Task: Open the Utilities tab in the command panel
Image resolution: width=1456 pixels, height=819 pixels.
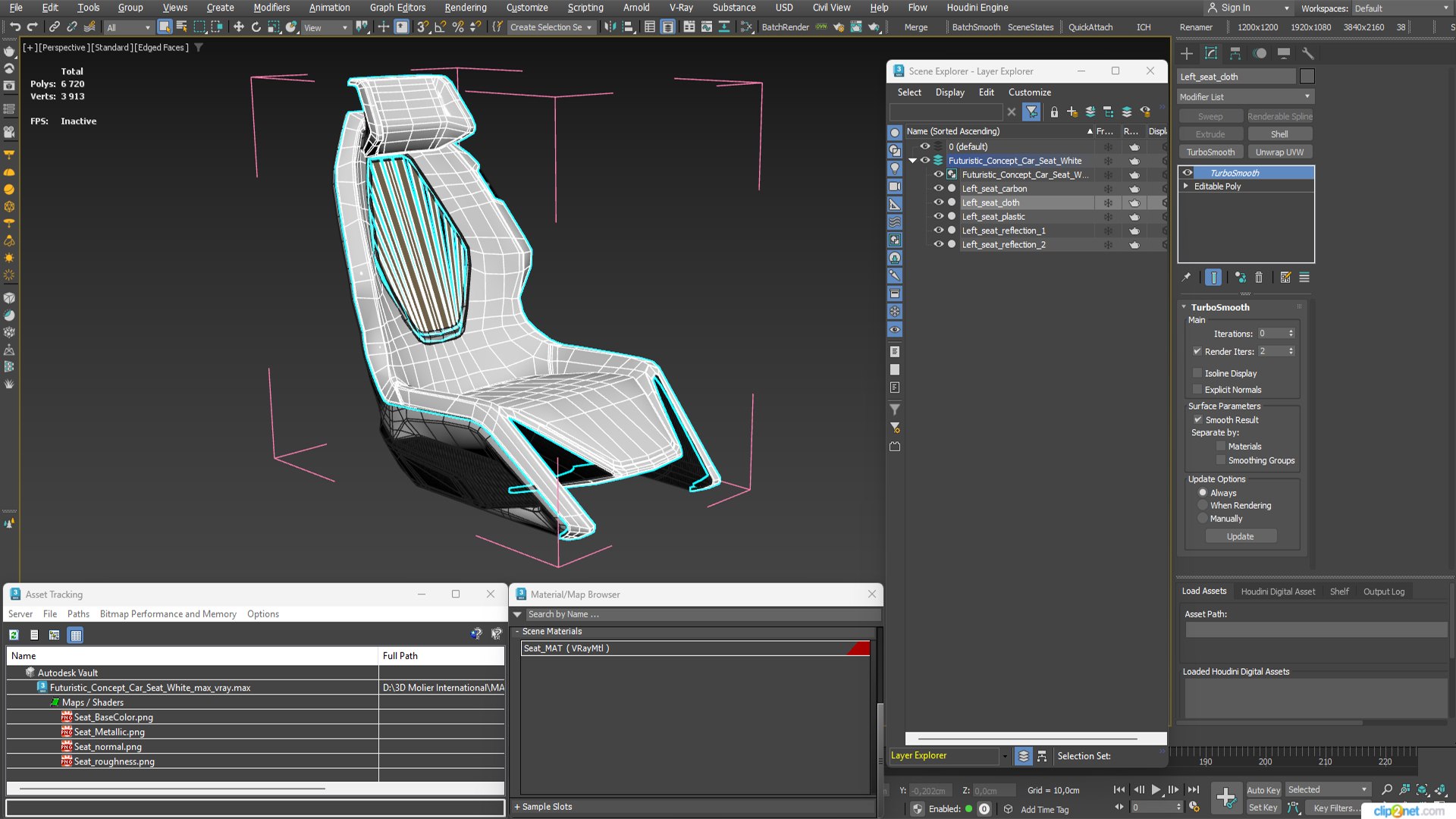Action: click(1308, 53)
